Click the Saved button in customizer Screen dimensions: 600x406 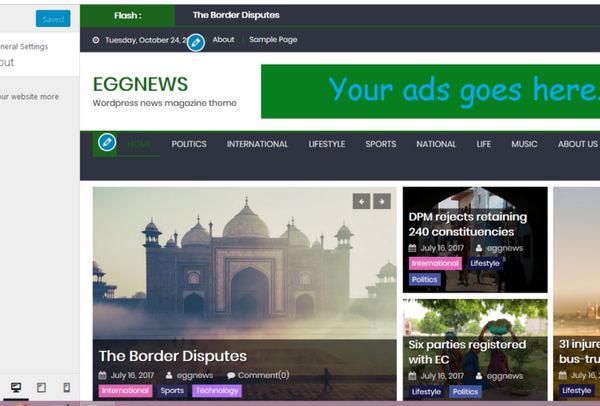click(x=53, y=19)
